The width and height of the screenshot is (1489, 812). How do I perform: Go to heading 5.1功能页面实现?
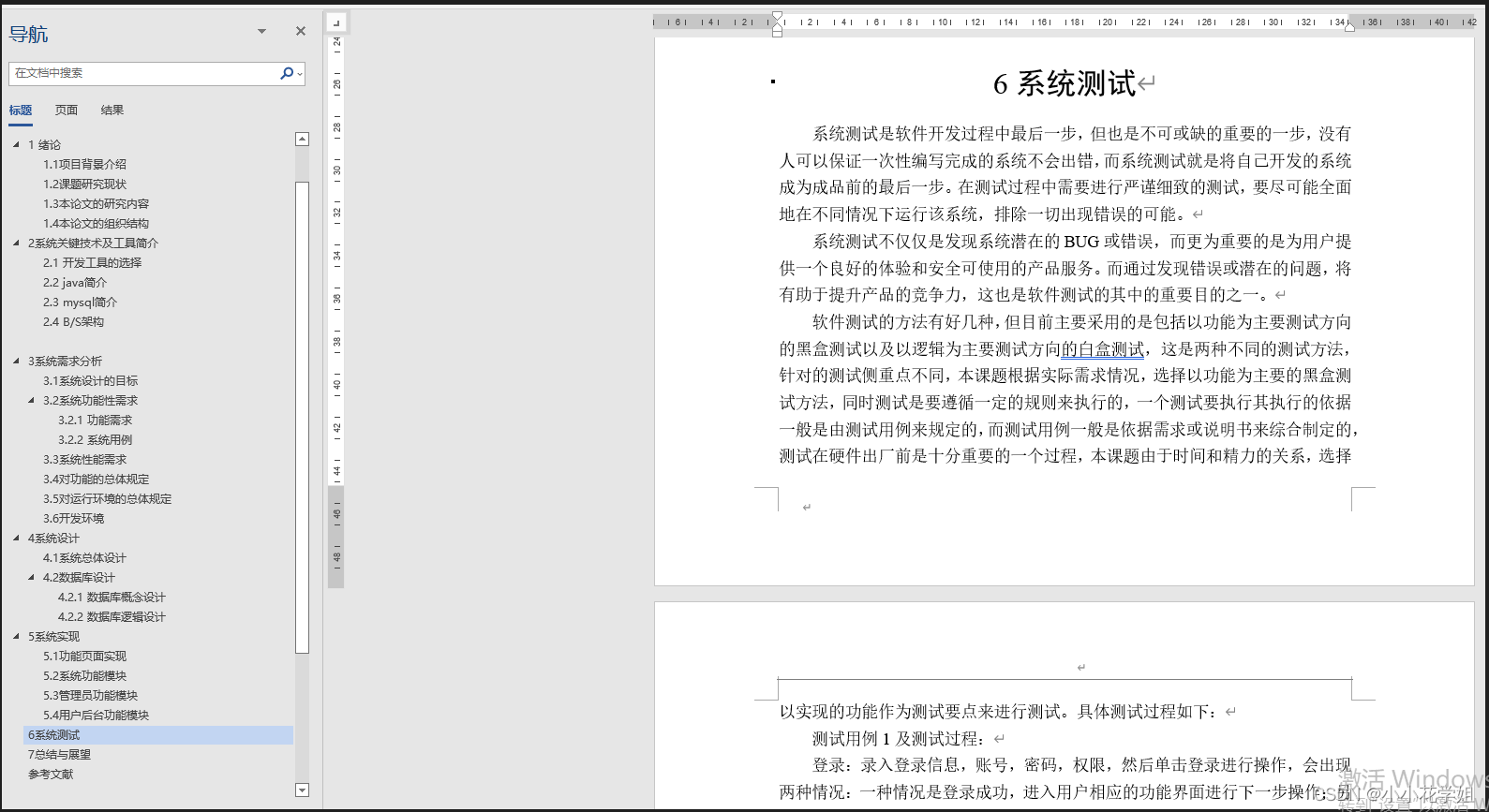point(84,656)
